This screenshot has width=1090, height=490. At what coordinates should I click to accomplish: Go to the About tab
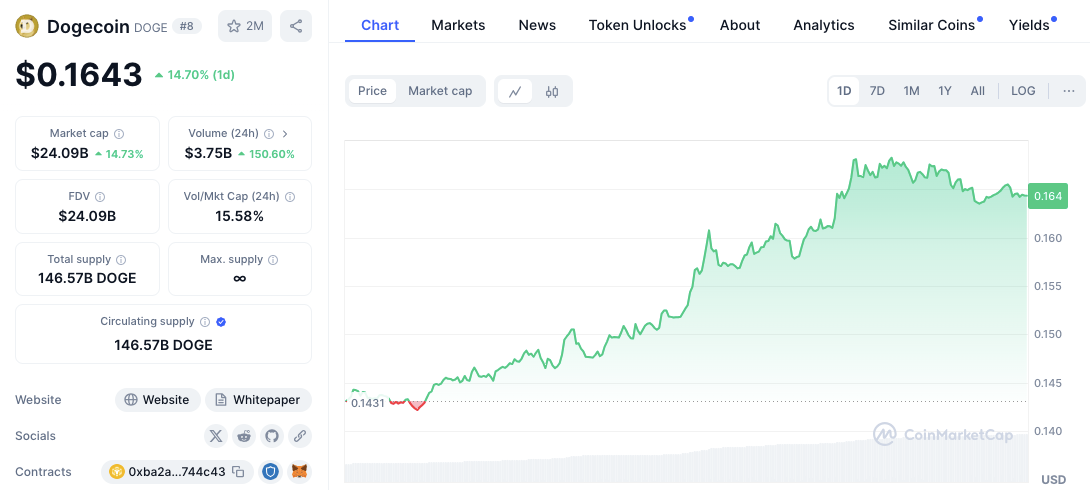click(x=740, y=26)
